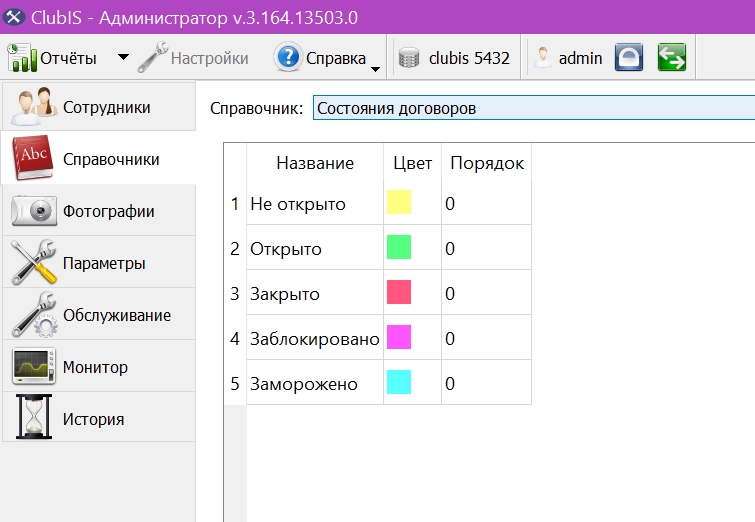755x522 pixels.
Task: Click Порядок value 0 for Заморожено
Action: 486,383
